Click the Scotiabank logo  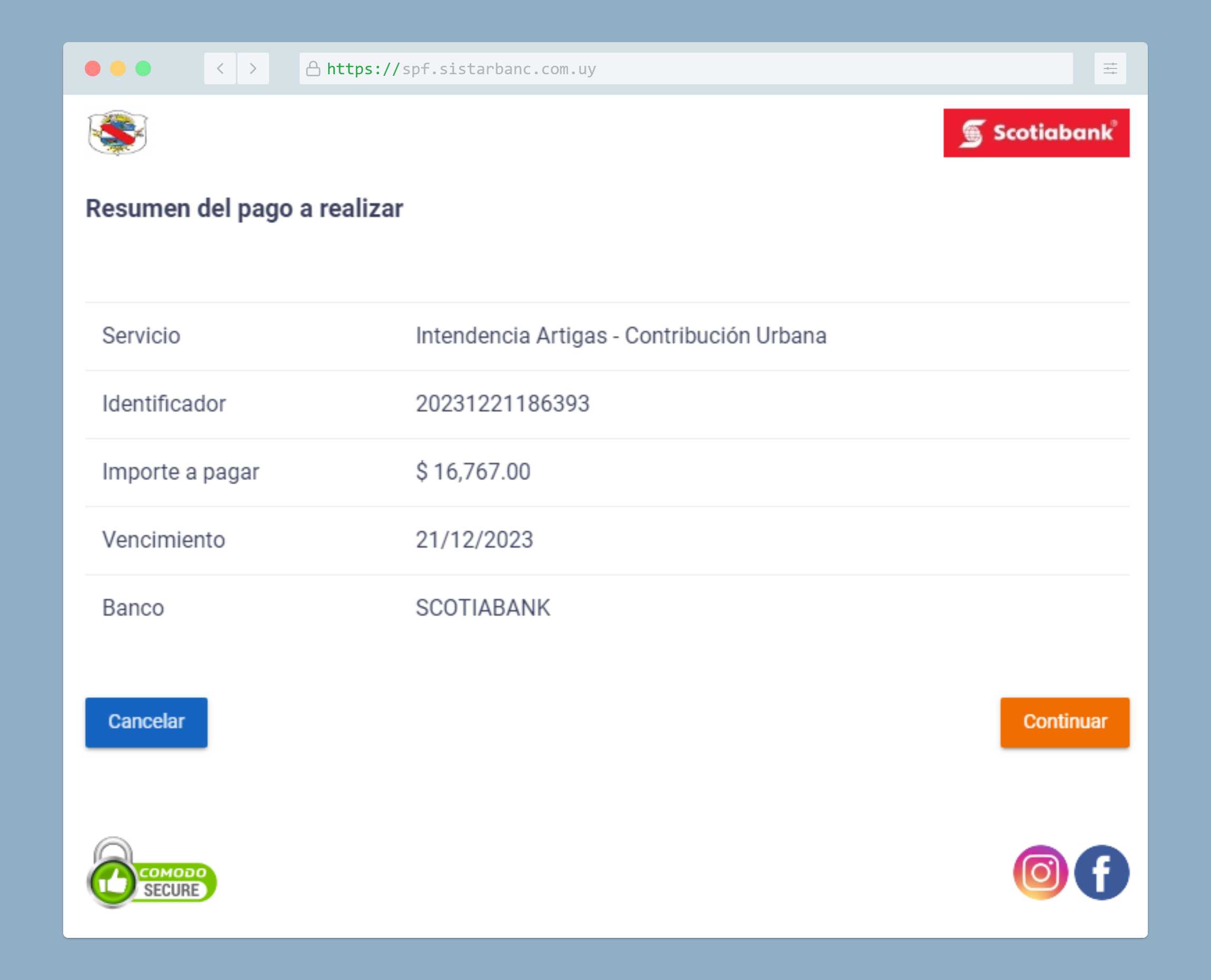click(1036, 133)
